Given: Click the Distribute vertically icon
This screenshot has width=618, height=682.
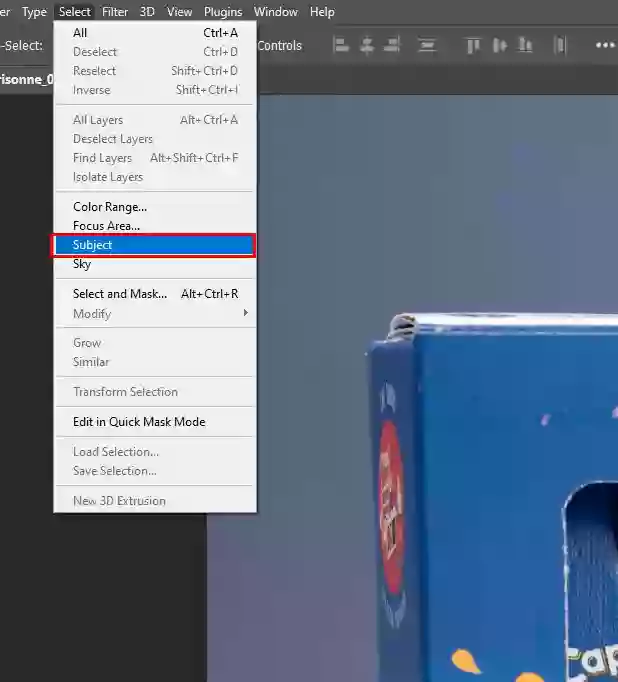Looking at the screenshot, I should point(427,45).
